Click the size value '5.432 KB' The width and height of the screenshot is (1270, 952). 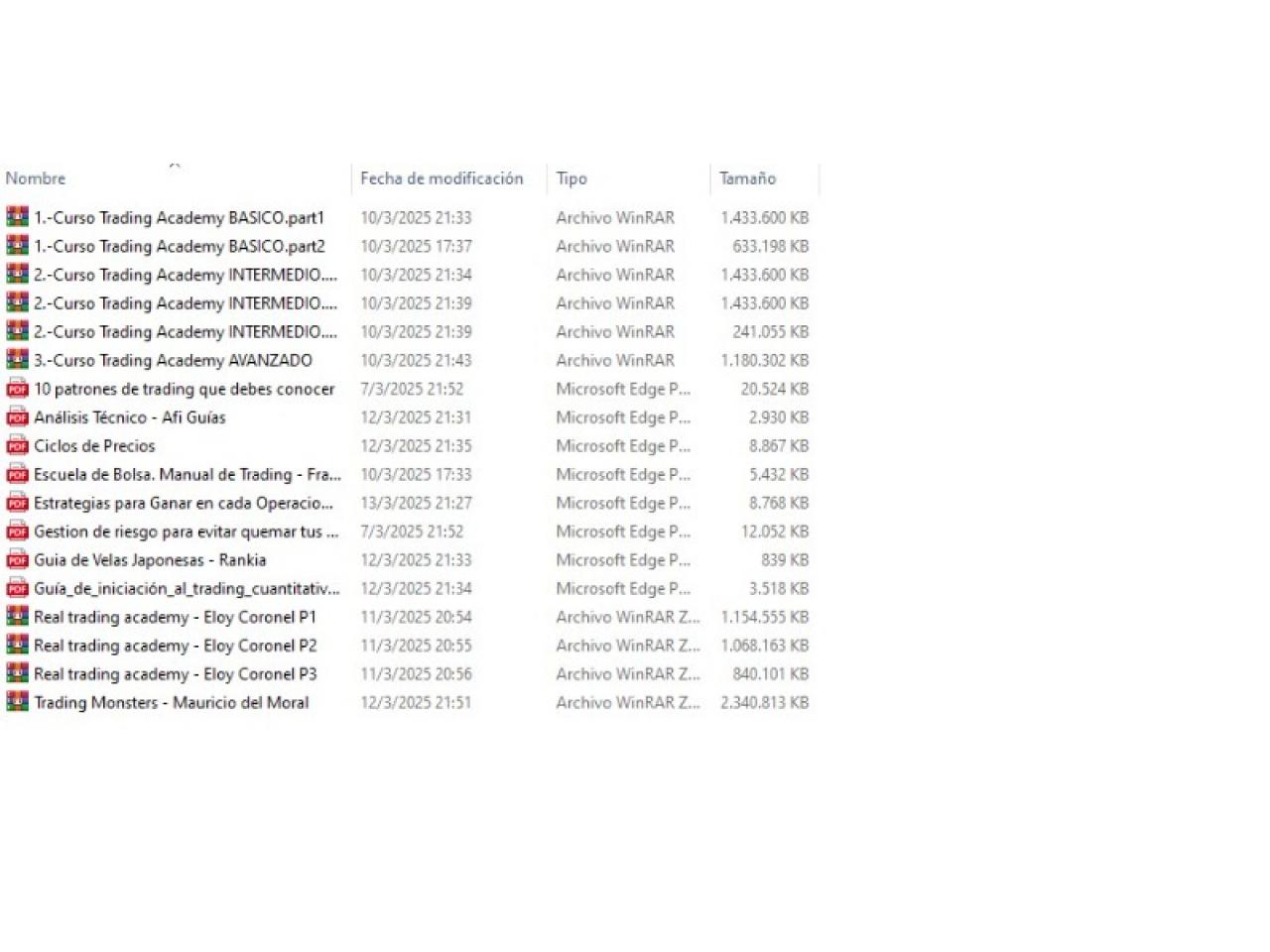779,474
